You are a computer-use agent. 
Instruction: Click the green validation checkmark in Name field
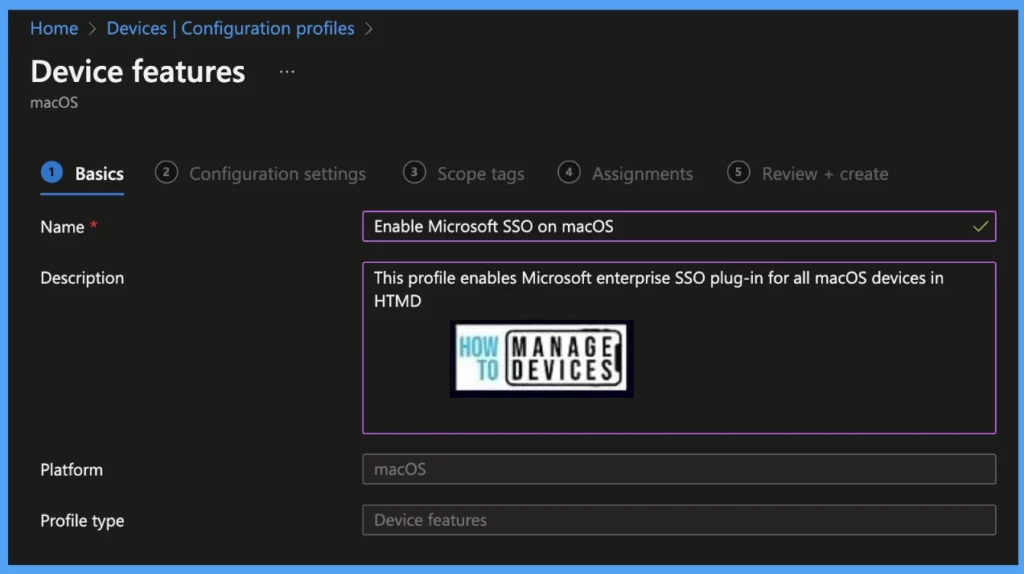(980, 227)
